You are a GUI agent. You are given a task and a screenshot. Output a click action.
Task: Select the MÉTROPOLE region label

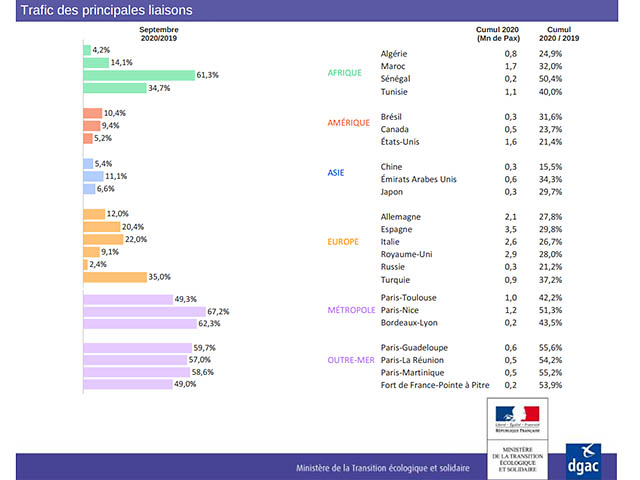coord(352,310)
